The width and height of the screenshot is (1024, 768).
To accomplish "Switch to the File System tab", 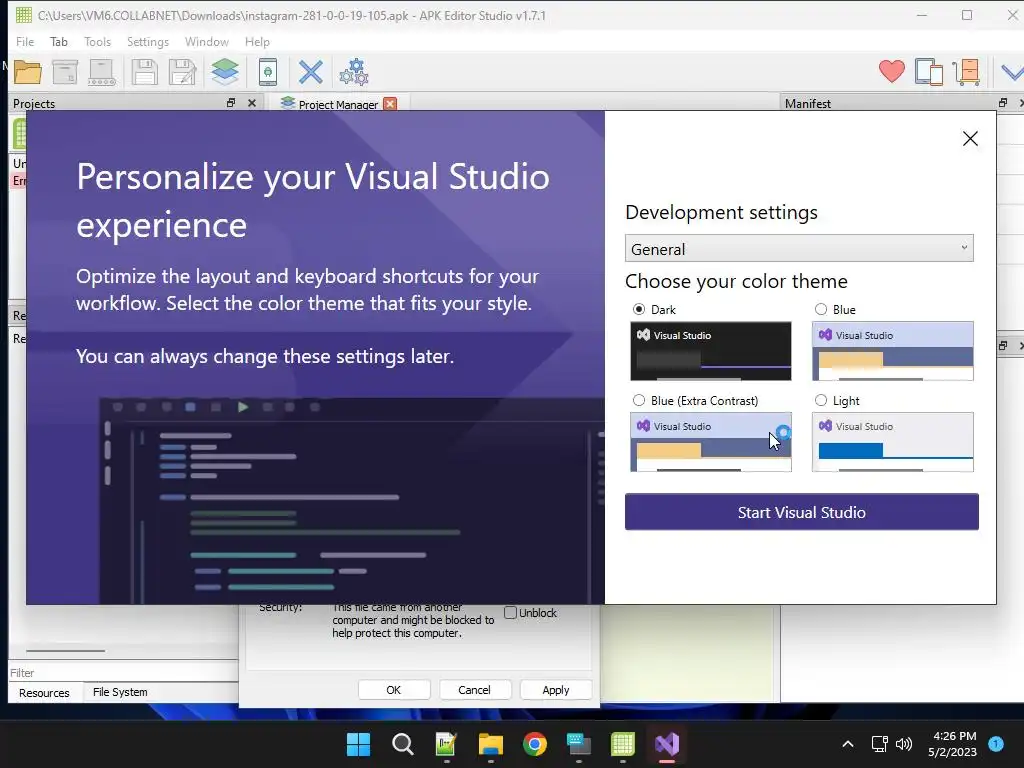I will pos(120,692).
